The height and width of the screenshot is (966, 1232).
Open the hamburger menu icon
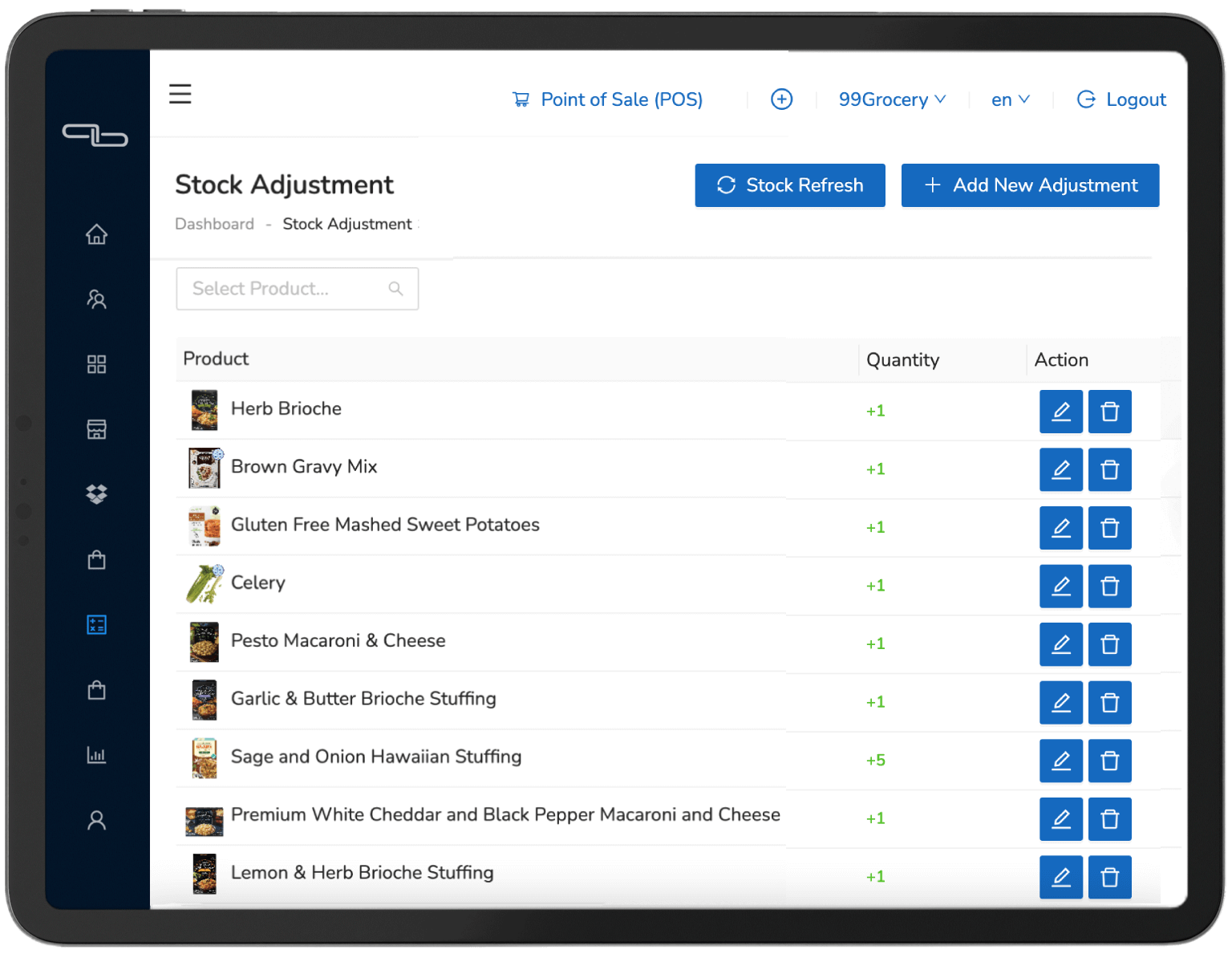point(180,94)
